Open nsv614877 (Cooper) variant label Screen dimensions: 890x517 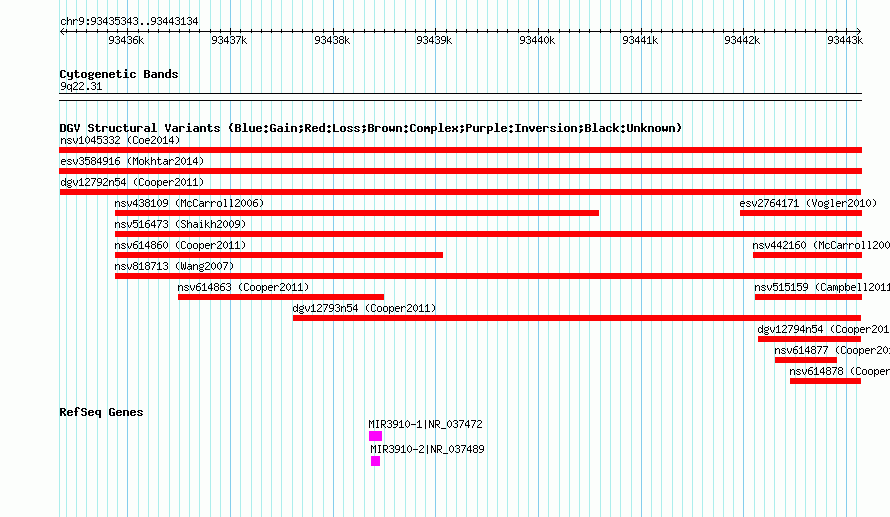[x=832, y=350]
